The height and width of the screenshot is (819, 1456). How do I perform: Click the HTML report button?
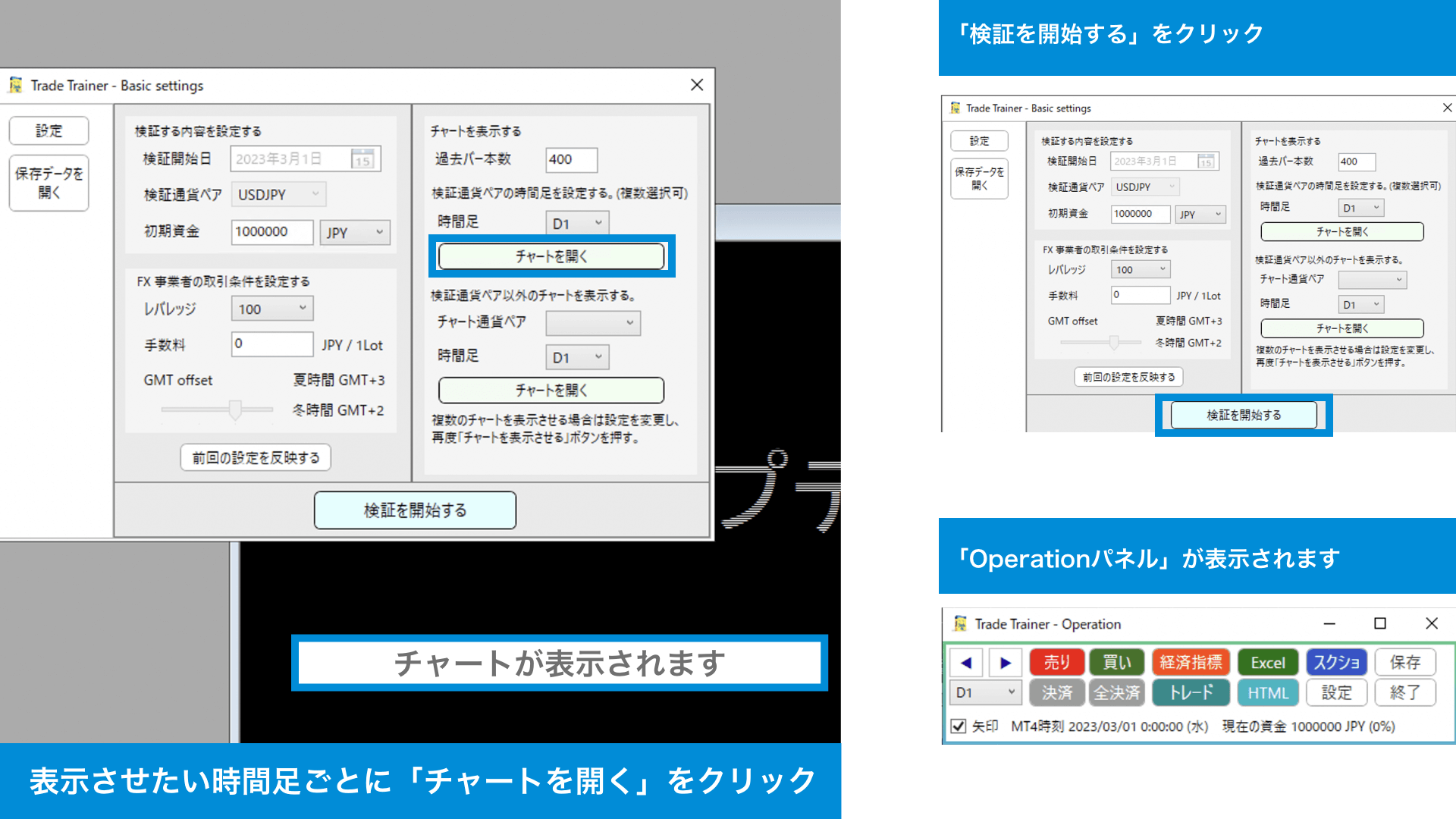click(1268, 692)
